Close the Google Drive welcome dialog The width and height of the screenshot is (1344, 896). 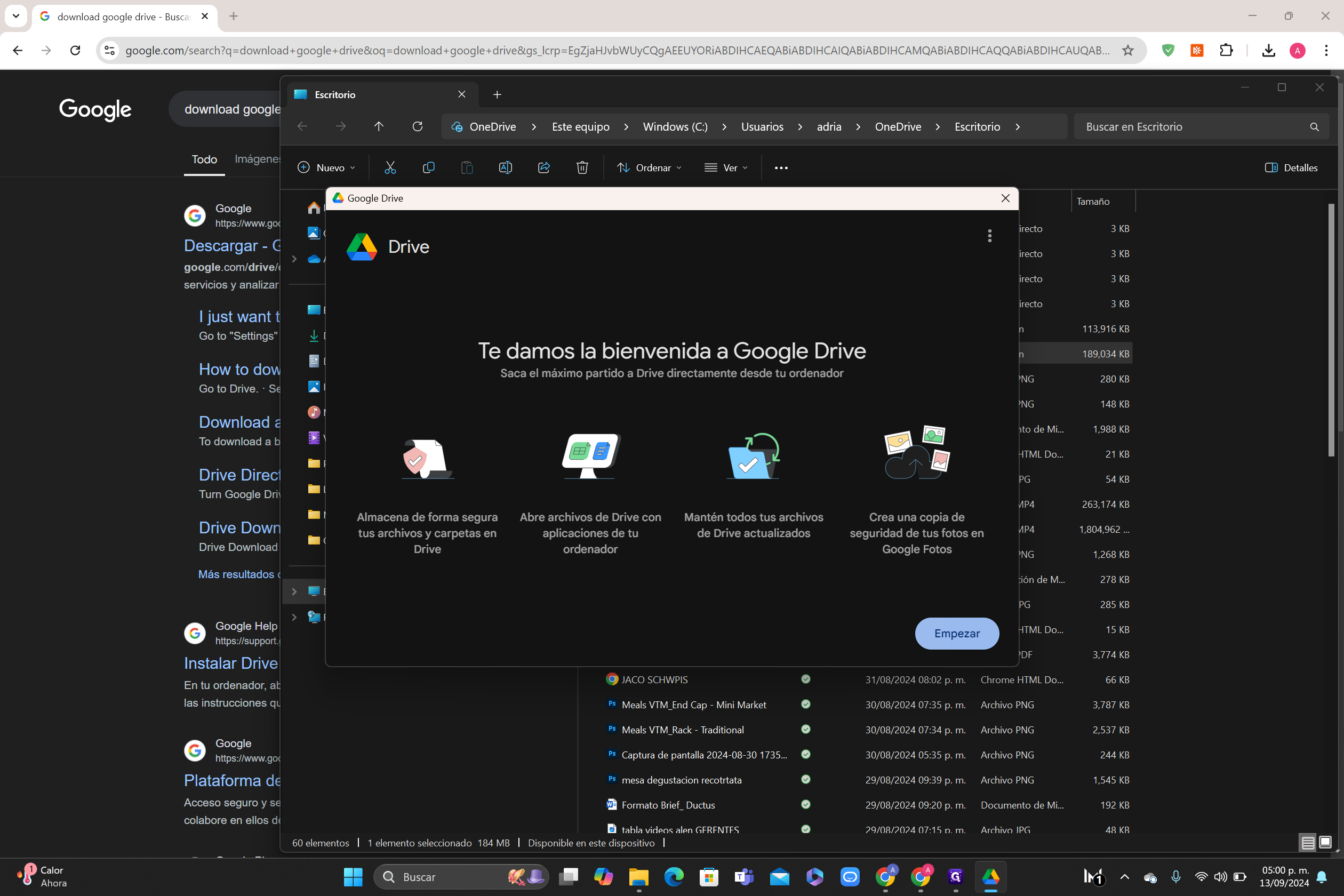(x=1005, y=198)
